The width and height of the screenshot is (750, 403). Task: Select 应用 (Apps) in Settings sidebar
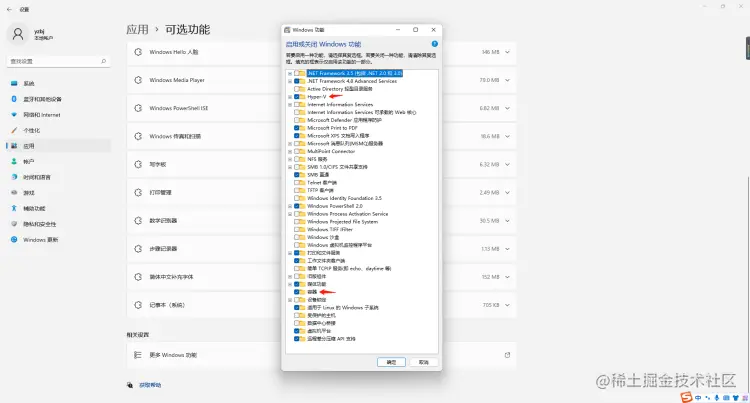pos(58,146)
